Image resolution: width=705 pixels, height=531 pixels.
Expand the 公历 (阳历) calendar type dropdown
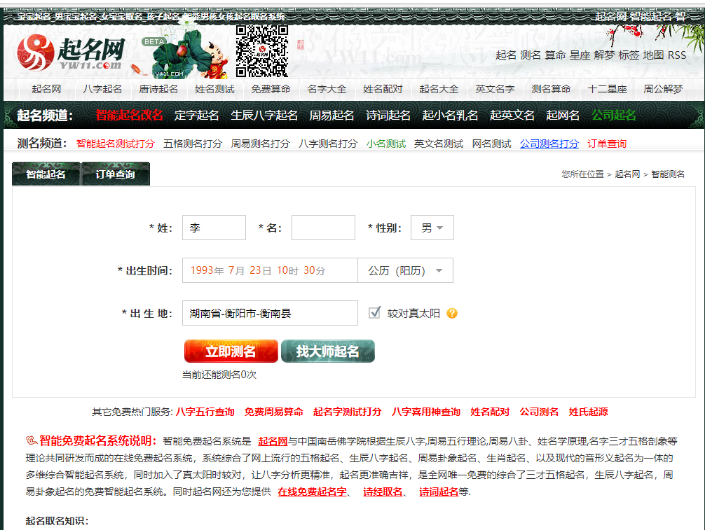[405, 270]
